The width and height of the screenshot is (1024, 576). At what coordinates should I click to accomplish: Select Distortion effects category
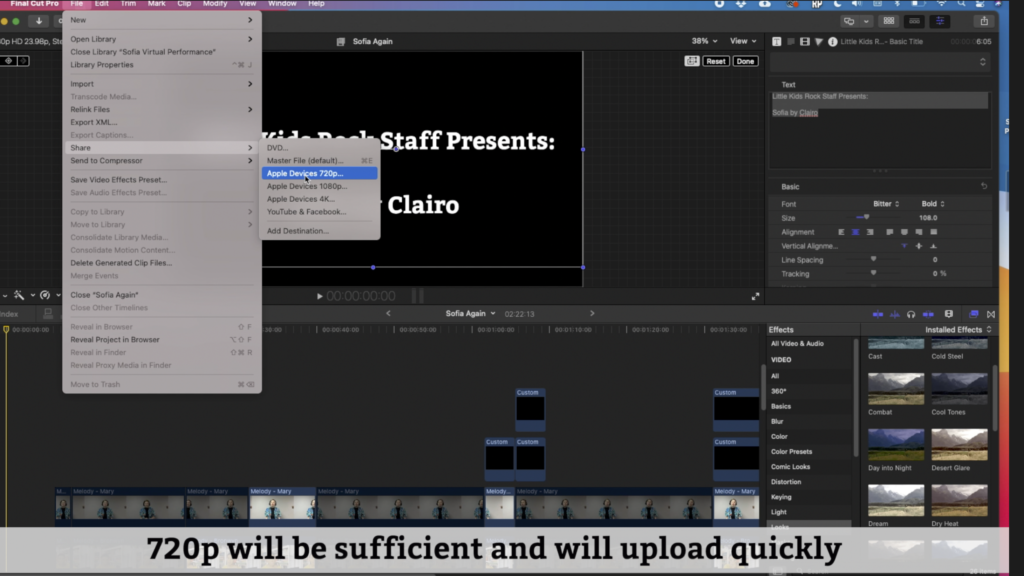[x=786, y=482]
